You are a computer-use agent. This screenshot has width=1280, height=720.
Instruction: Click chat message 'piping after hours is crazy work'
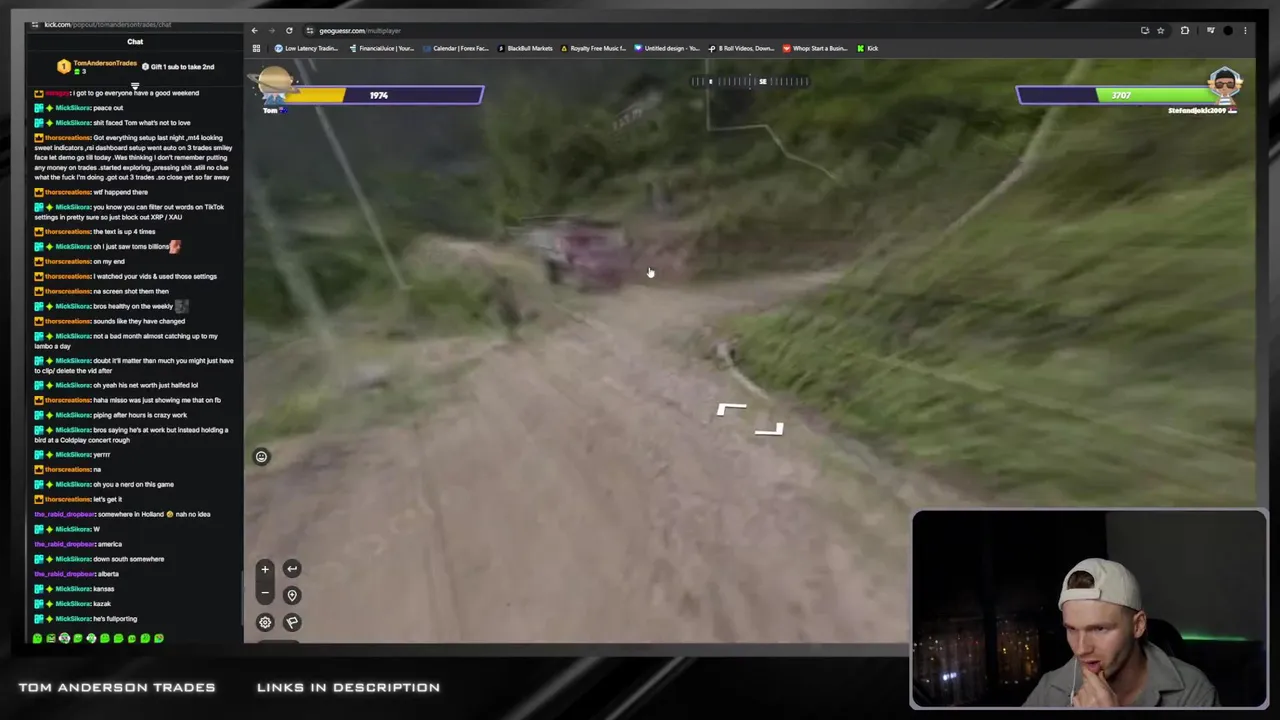pos(140,415)
